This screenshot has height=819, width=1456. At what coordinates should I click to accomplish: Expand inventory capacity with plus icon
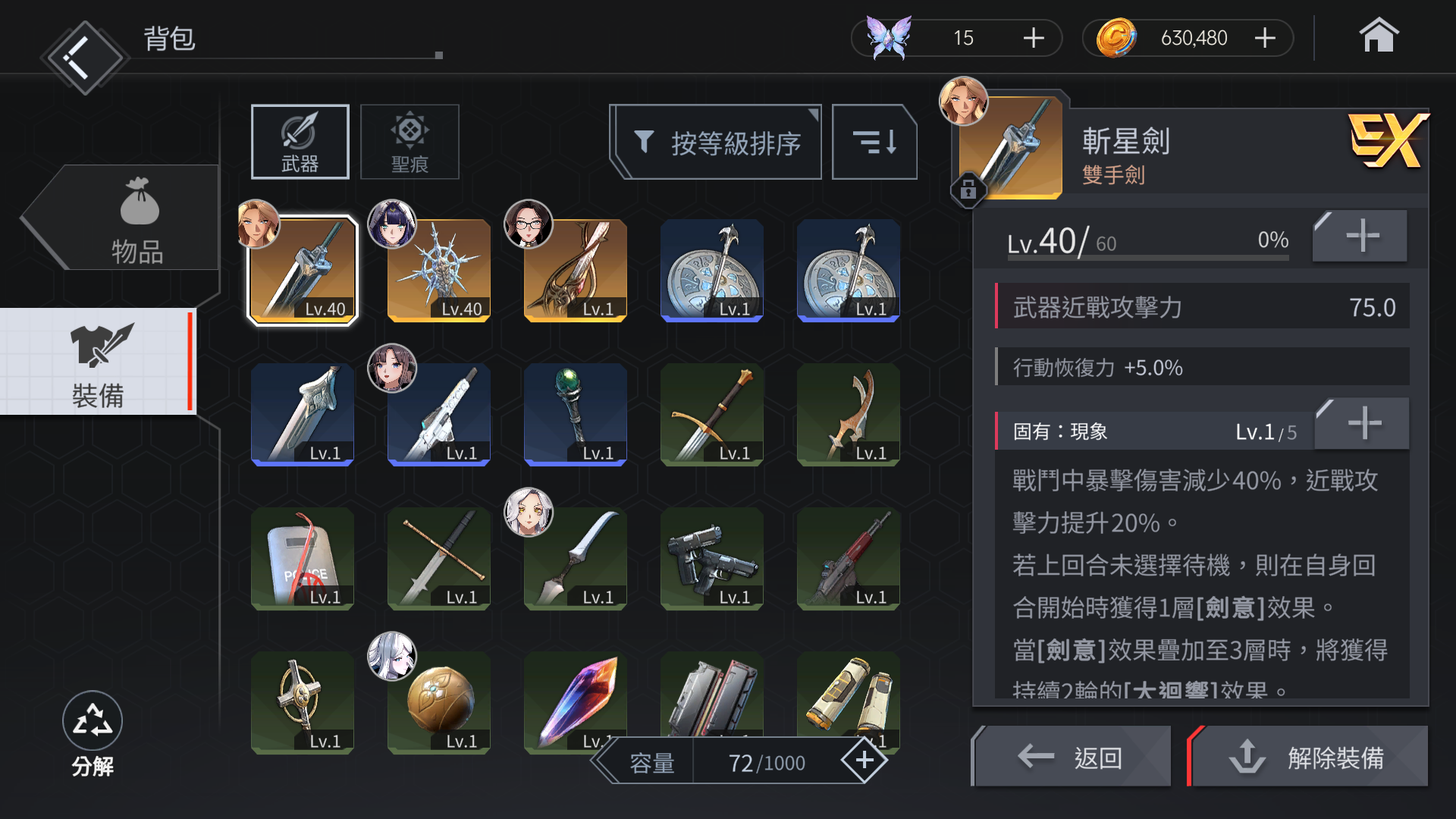pos(864,761)
